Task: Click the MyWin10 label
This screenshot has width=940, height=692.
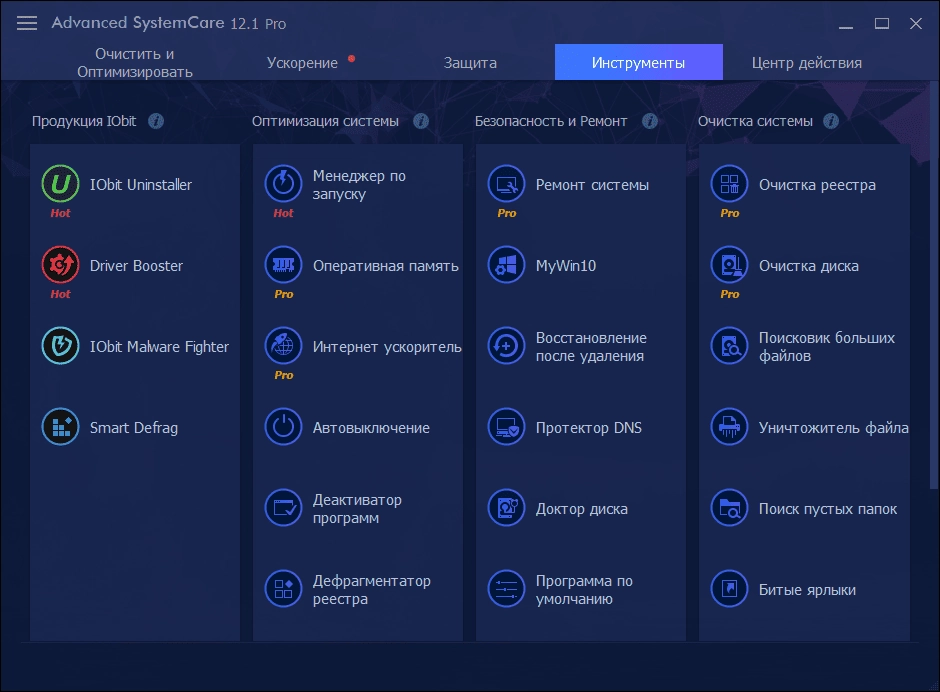Action: pyautogui.click(x=566, y=266)
